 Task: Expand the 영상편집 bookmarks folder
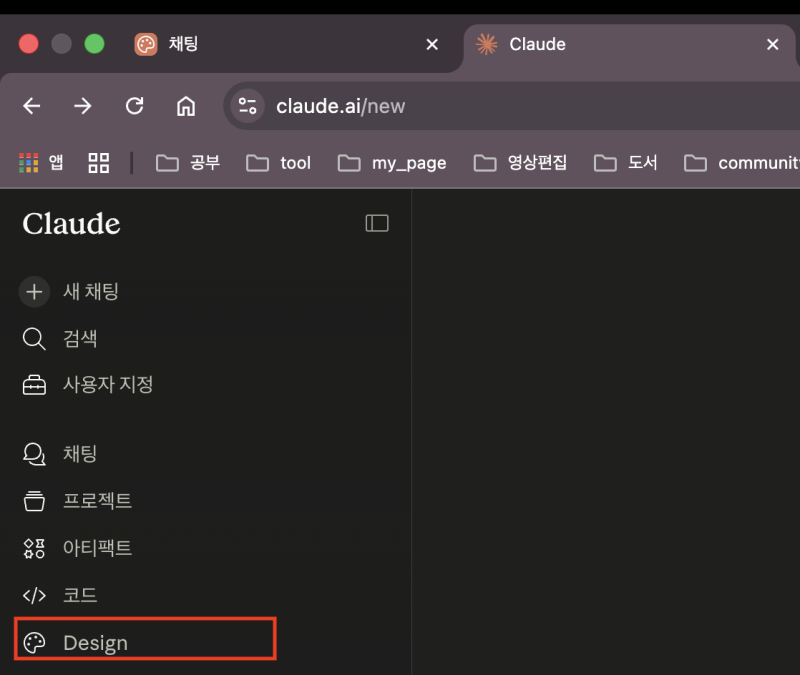coord(527,162)
